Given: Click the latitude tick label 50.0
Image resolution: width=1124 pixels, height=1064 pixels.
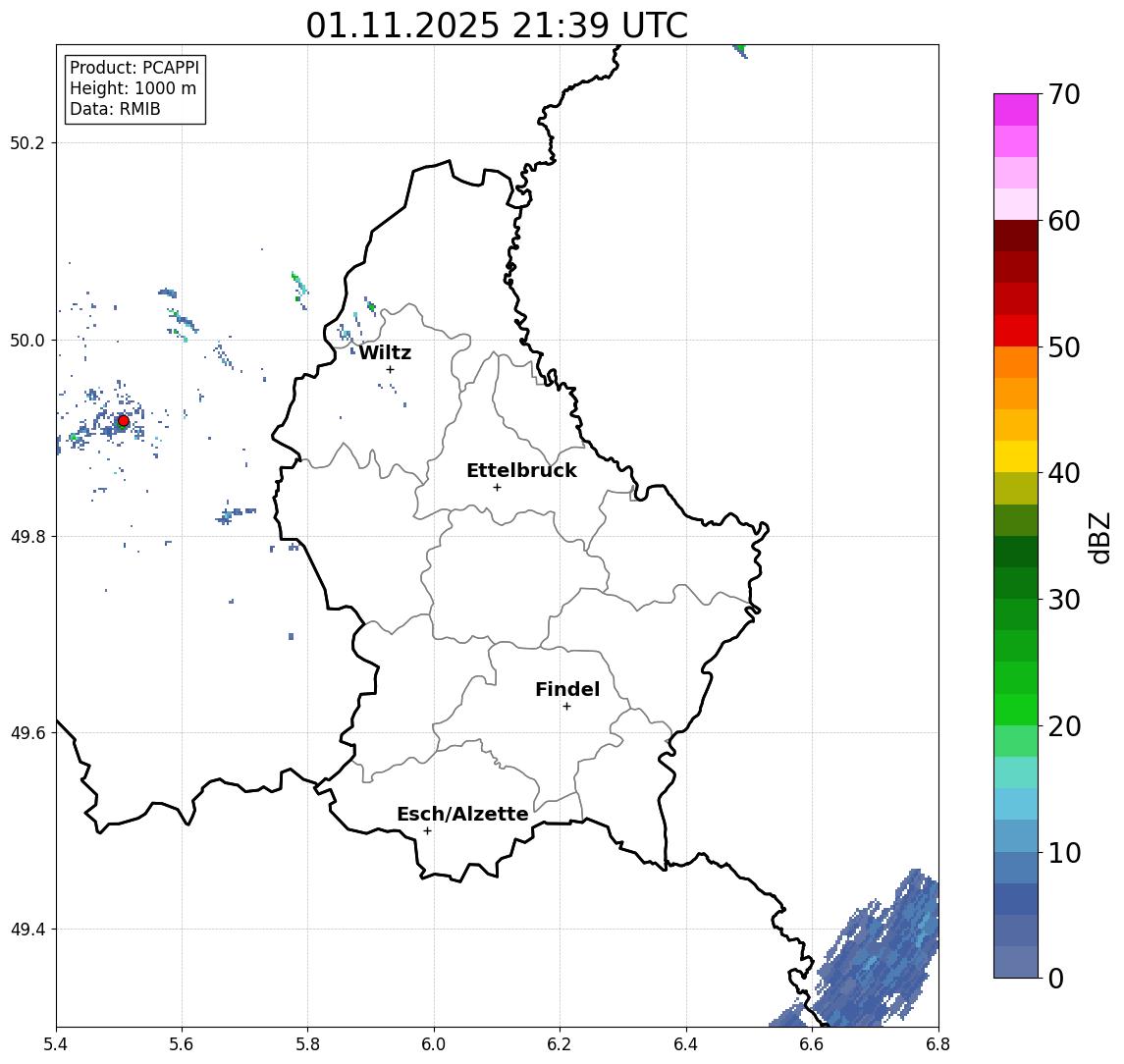Looking at the screenshot, I should click(x=27, y=340).
